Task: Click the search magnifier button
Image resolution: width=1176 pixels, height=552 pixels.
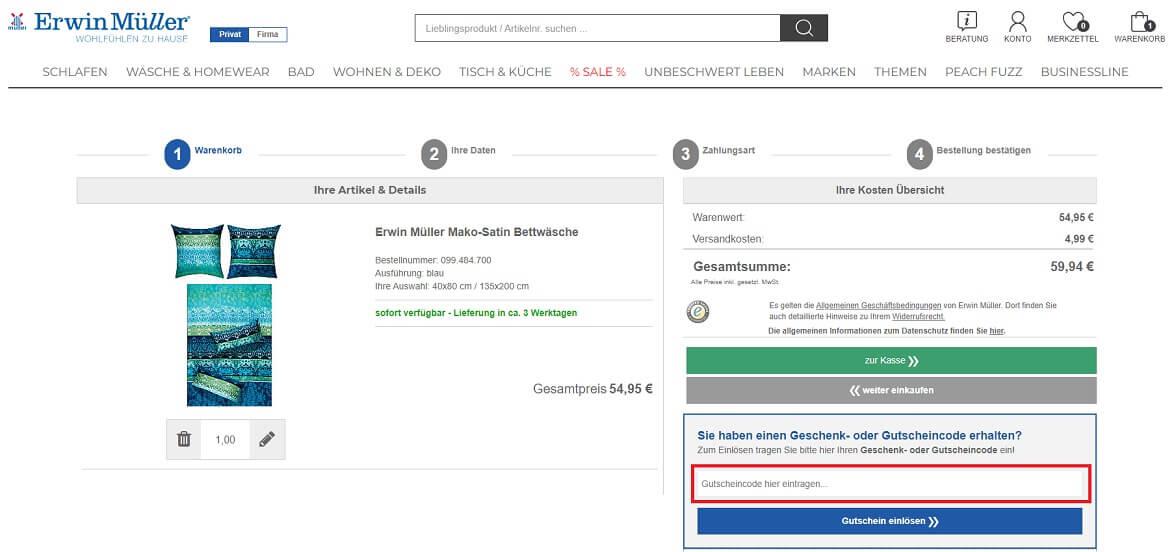Action: [804, 28]
